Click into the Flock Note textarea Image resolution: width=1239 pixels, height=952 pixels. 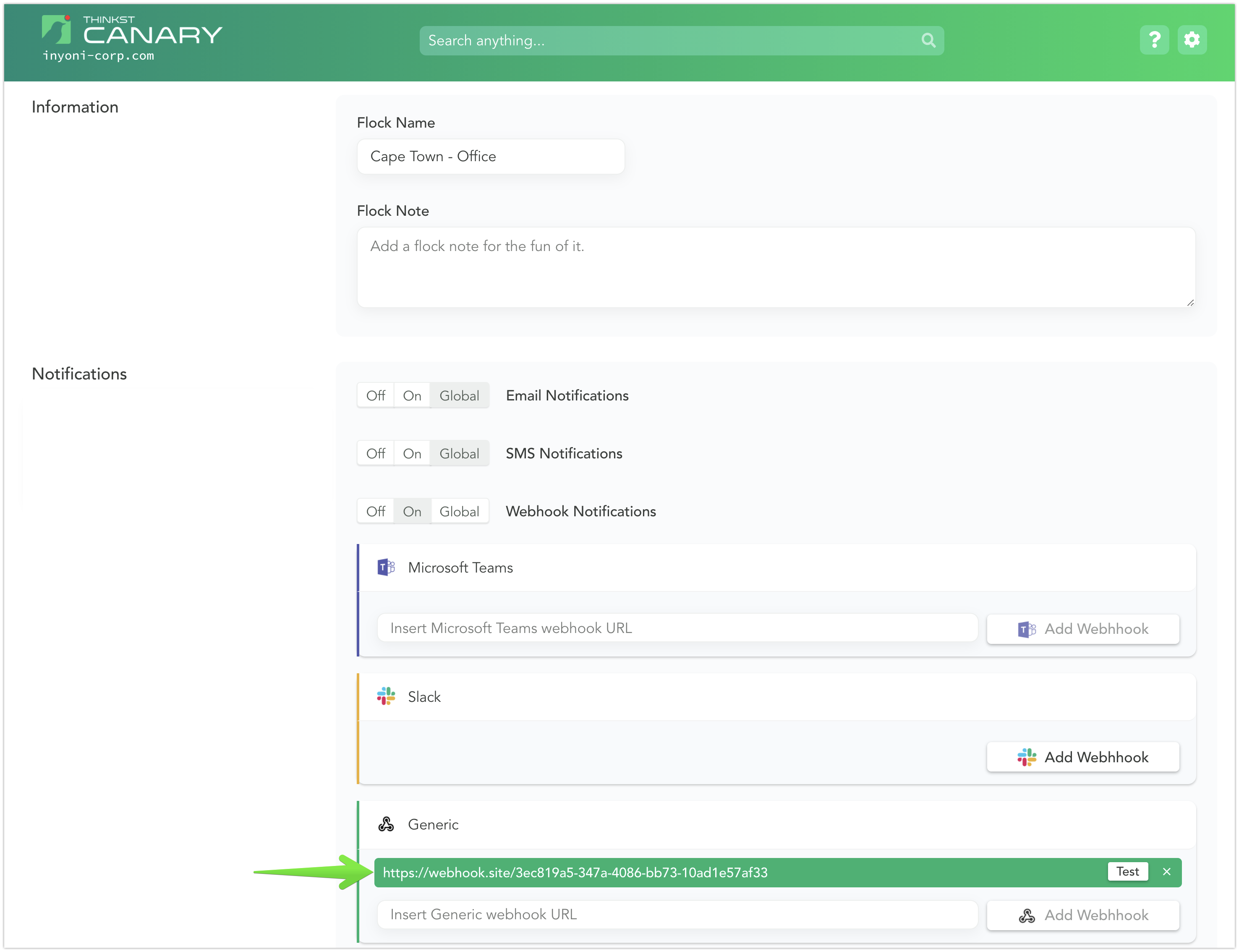[776, 267]
